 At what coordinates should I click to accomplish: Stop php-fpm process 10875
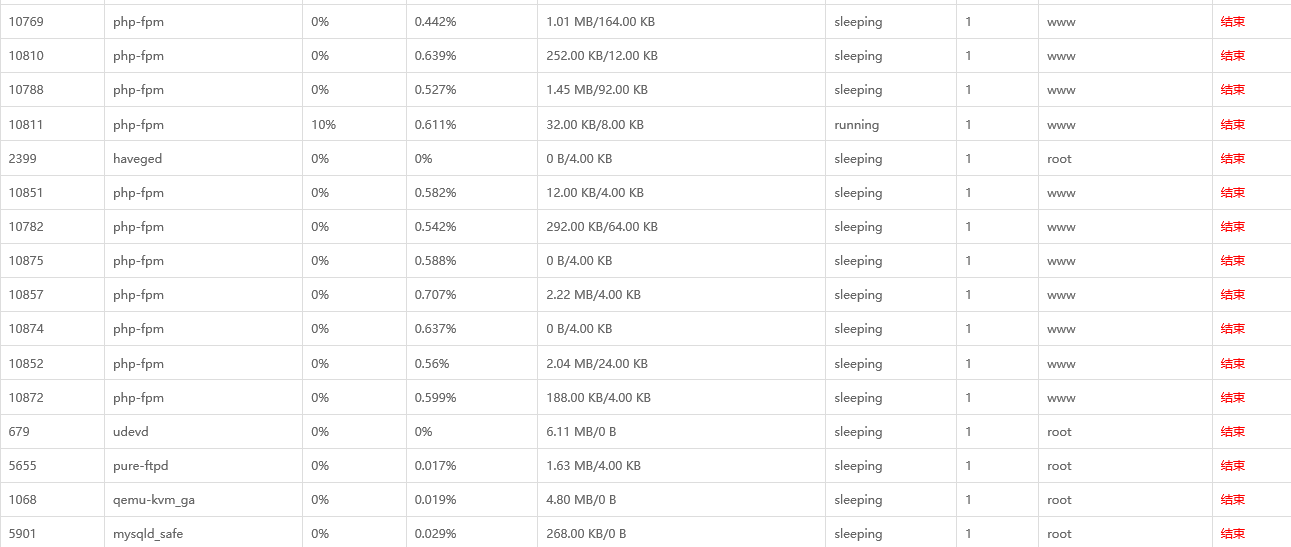coord(1232,261)
